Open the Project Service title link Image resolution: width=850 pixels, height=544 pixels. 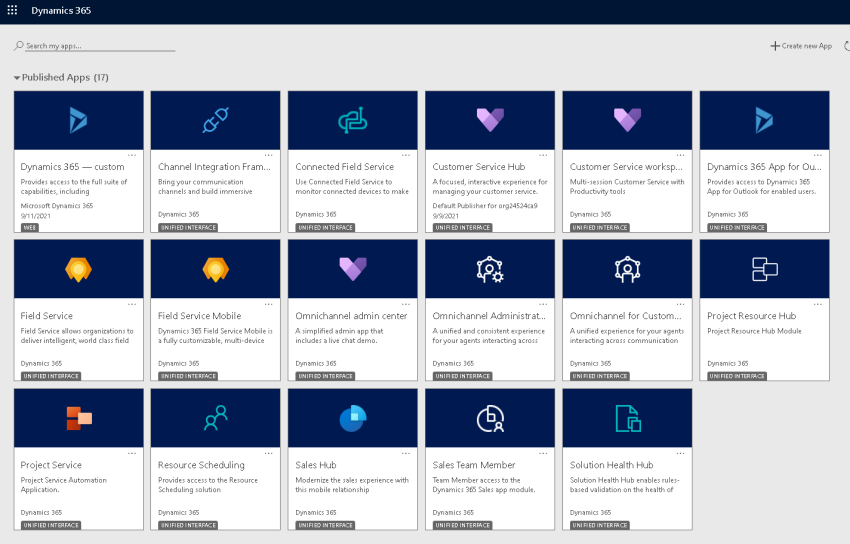pyautogui.click(x=51, y=465)
